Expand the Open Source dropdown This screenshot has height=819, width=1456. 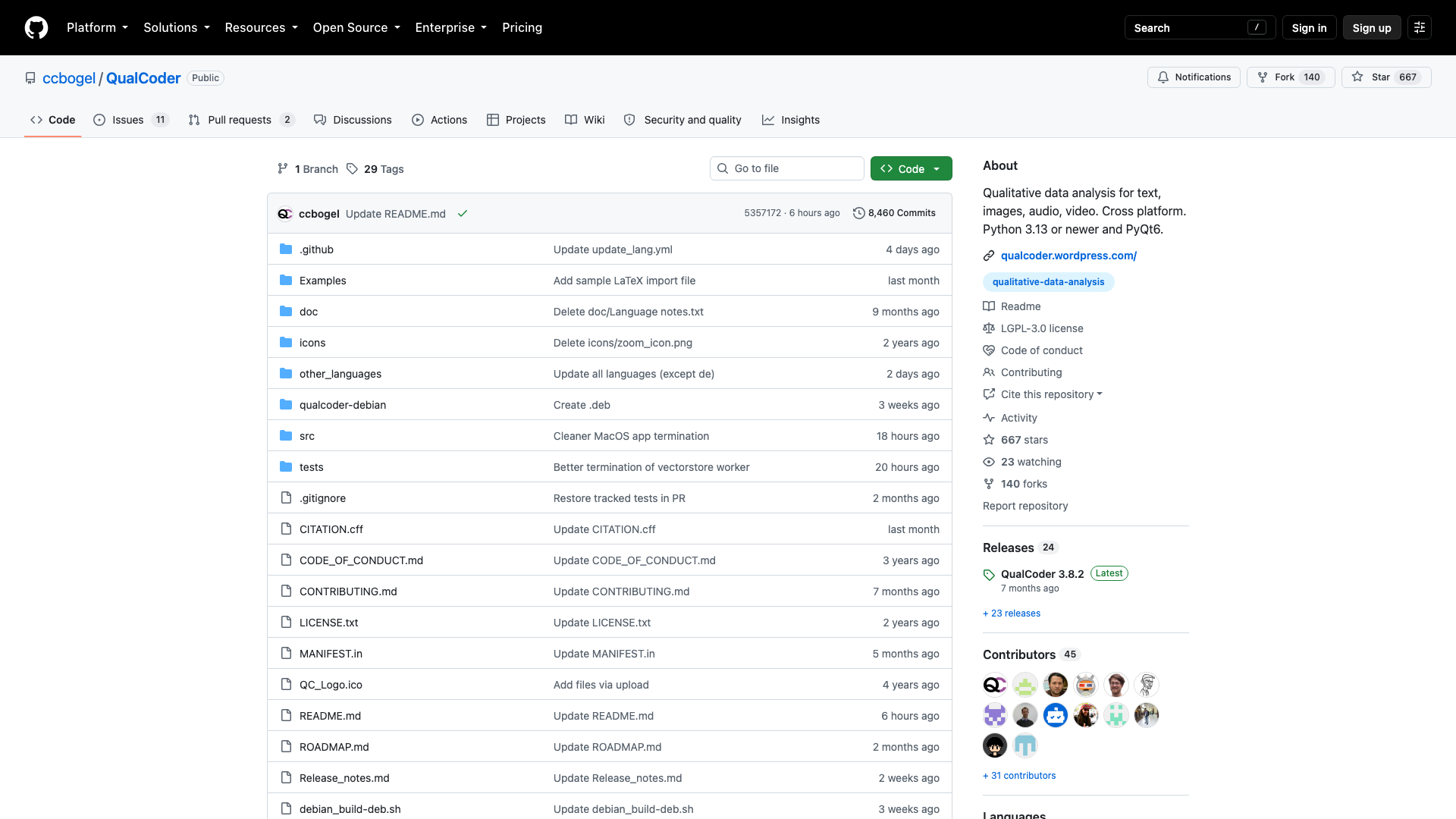point(356,27)
